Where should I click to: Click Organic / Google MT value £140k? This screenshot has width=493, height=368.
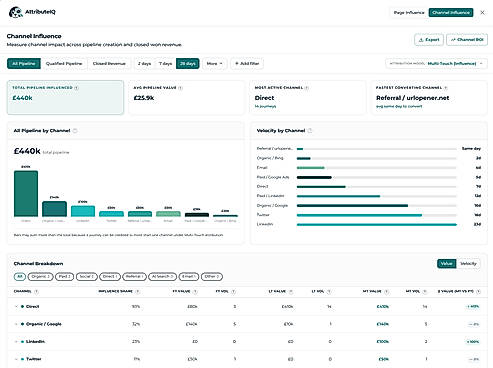pyautogui.click(x=383, y=324)
